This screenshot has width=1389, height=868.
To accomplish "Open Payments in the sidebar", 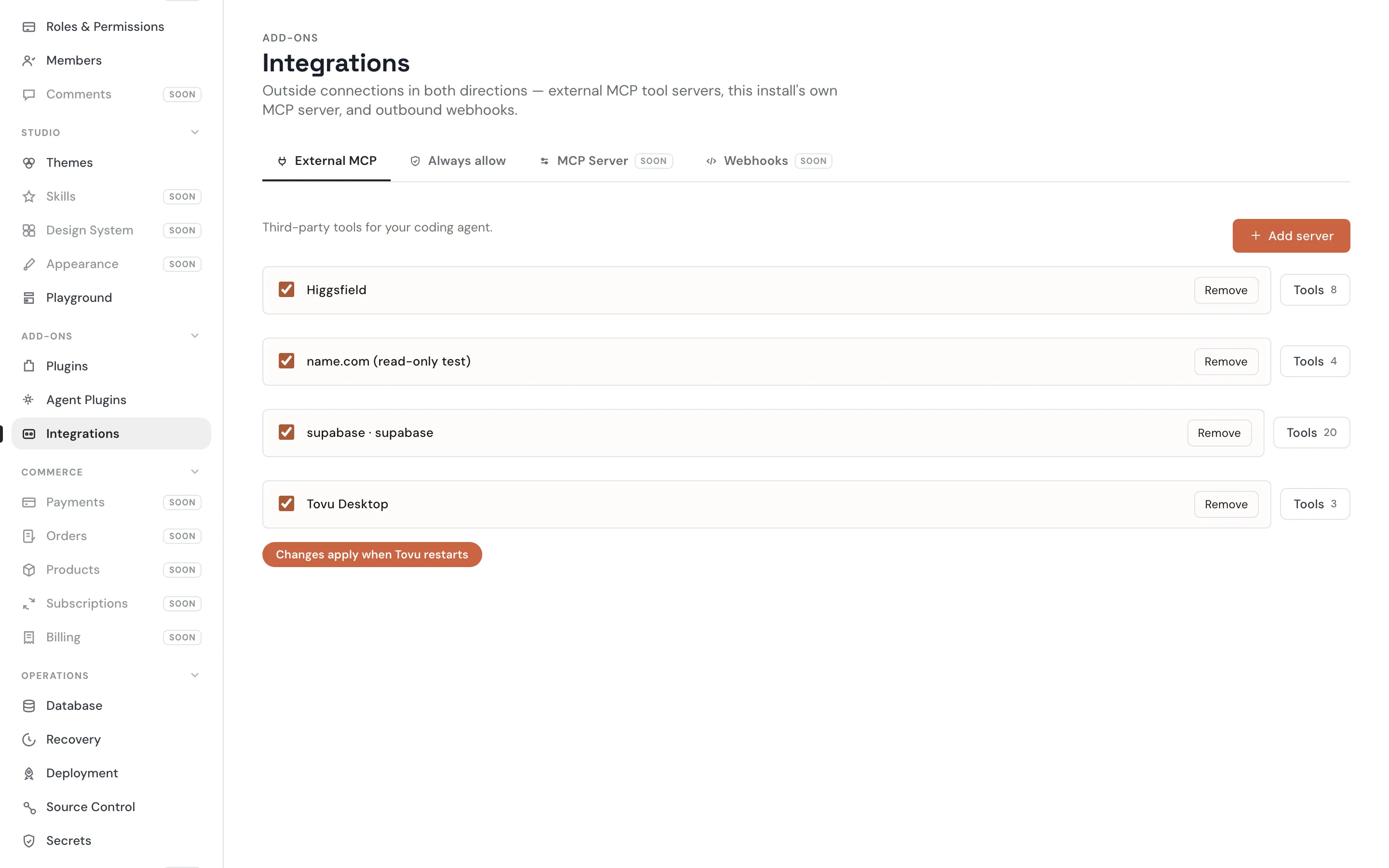I will click(111, 502).
